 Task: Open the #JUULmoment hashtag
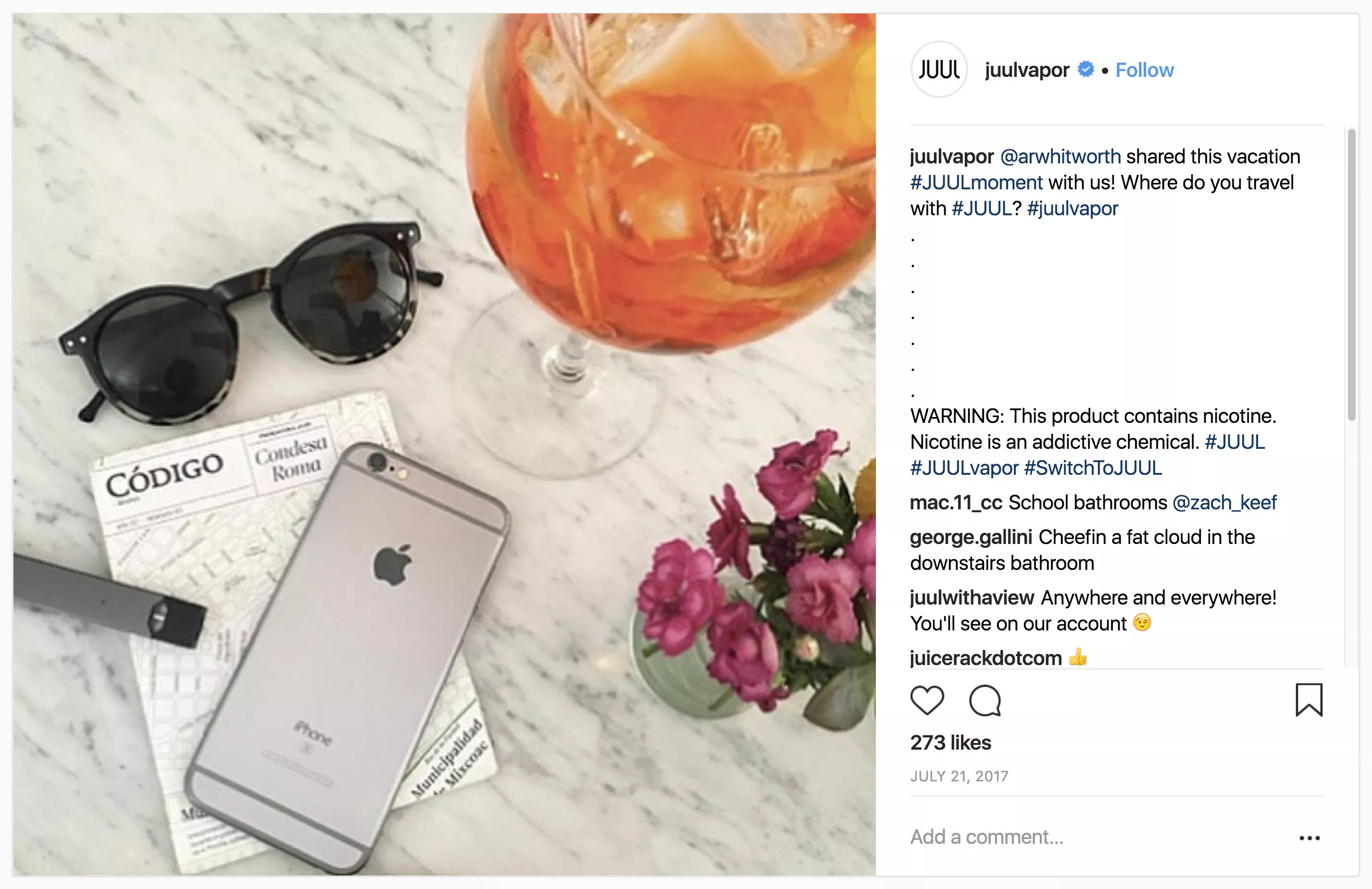click(976, 182)
